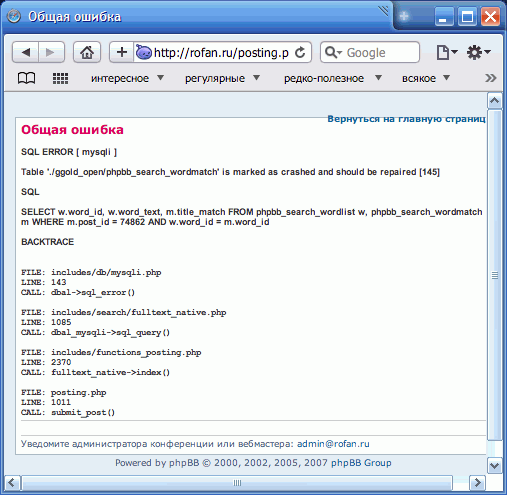Focus the Google search field

point(370,52)
